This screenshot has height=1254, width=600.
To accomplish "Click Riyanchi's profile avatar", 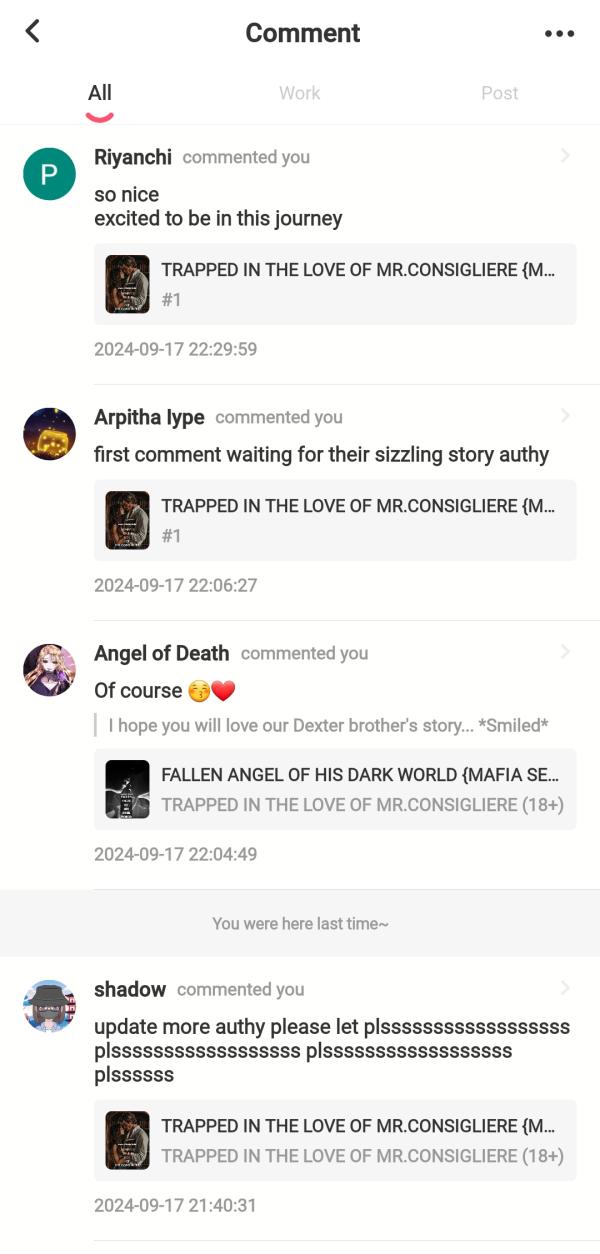I will pyautogui.click(x=49, y=173).
